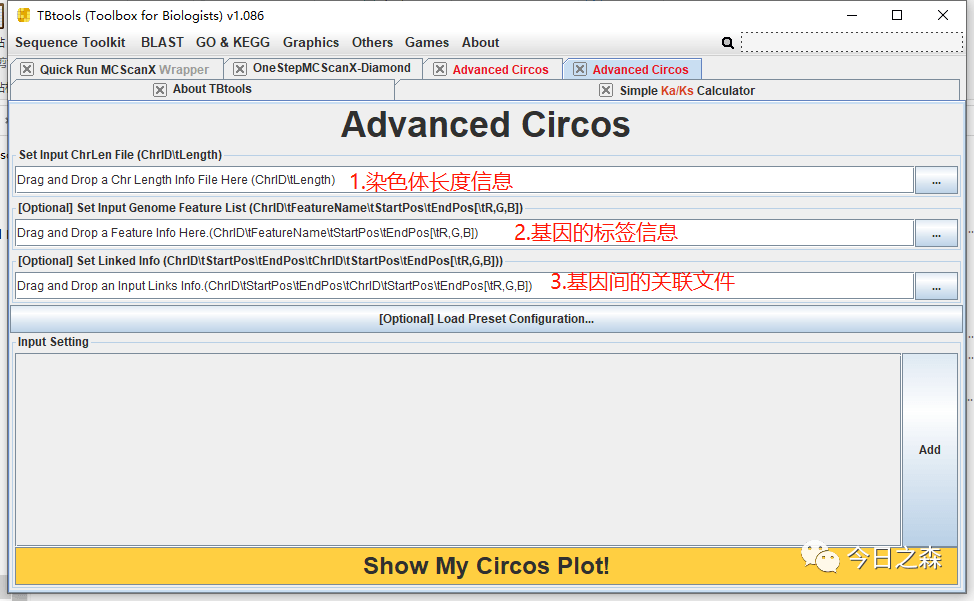Click Load Preset Configuration button
The image size is (974, 601).
[x=486, y=319]
